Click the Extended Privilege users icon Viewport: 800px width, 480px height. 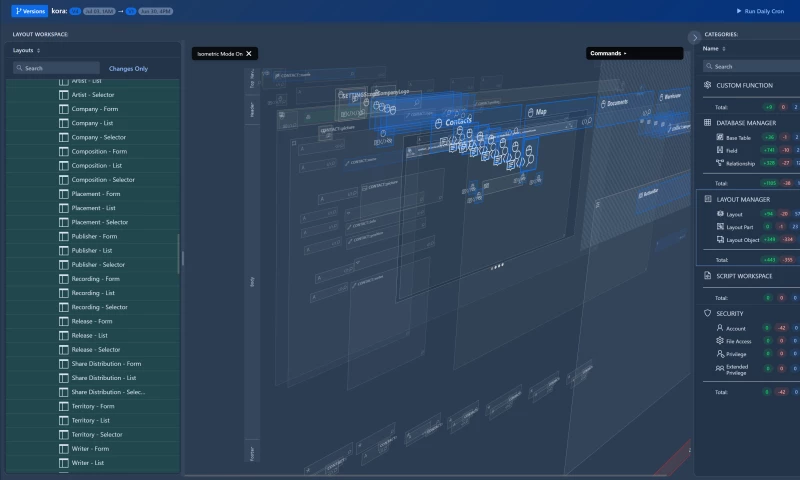coord(718,368)
